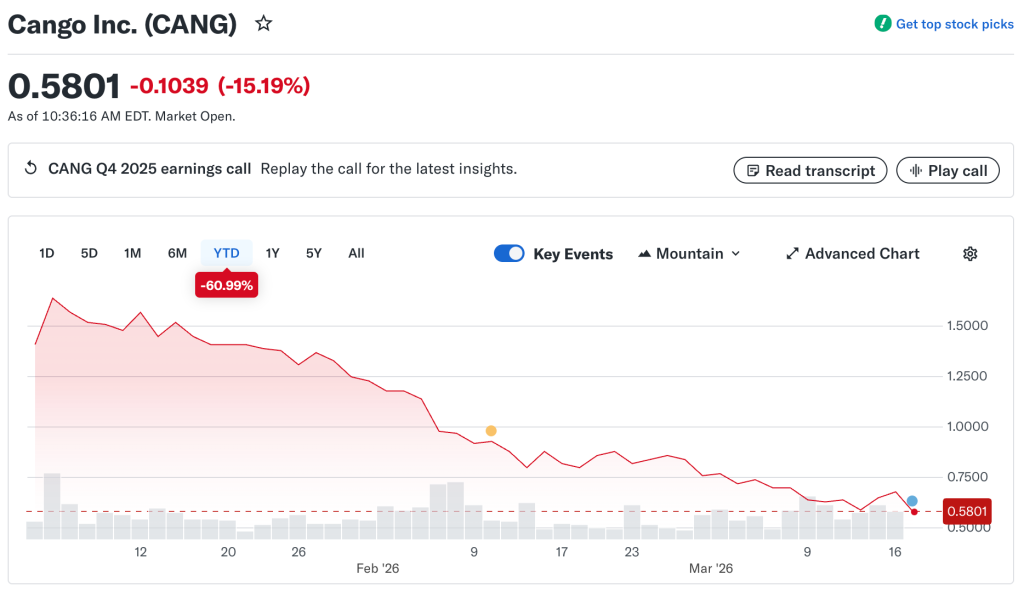Click the orange key event marker
1024x592 pixels.
(x=491, y=431)
